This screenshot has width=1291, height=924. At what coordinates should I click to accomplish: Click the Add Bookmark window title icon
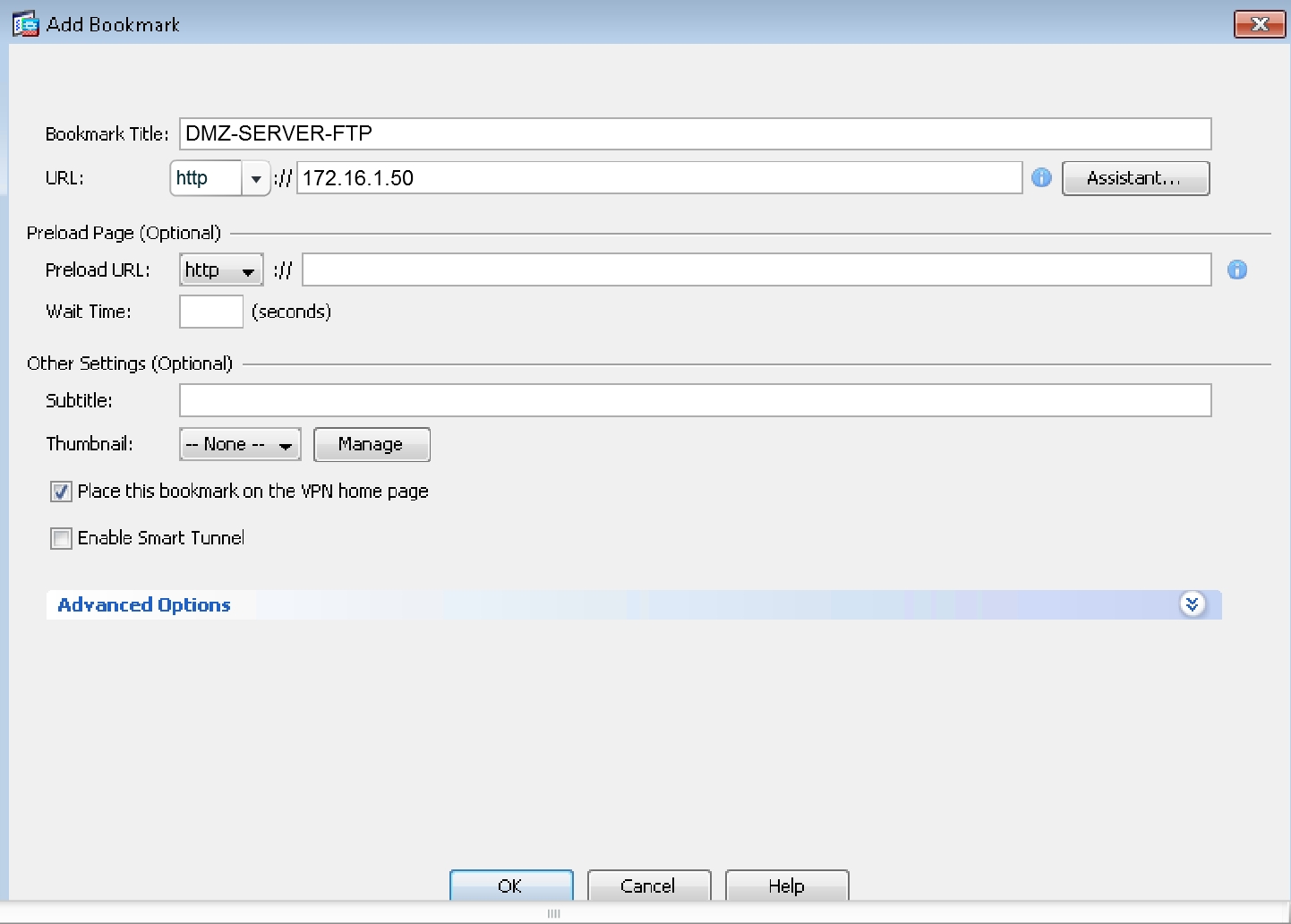pos(25,24)
